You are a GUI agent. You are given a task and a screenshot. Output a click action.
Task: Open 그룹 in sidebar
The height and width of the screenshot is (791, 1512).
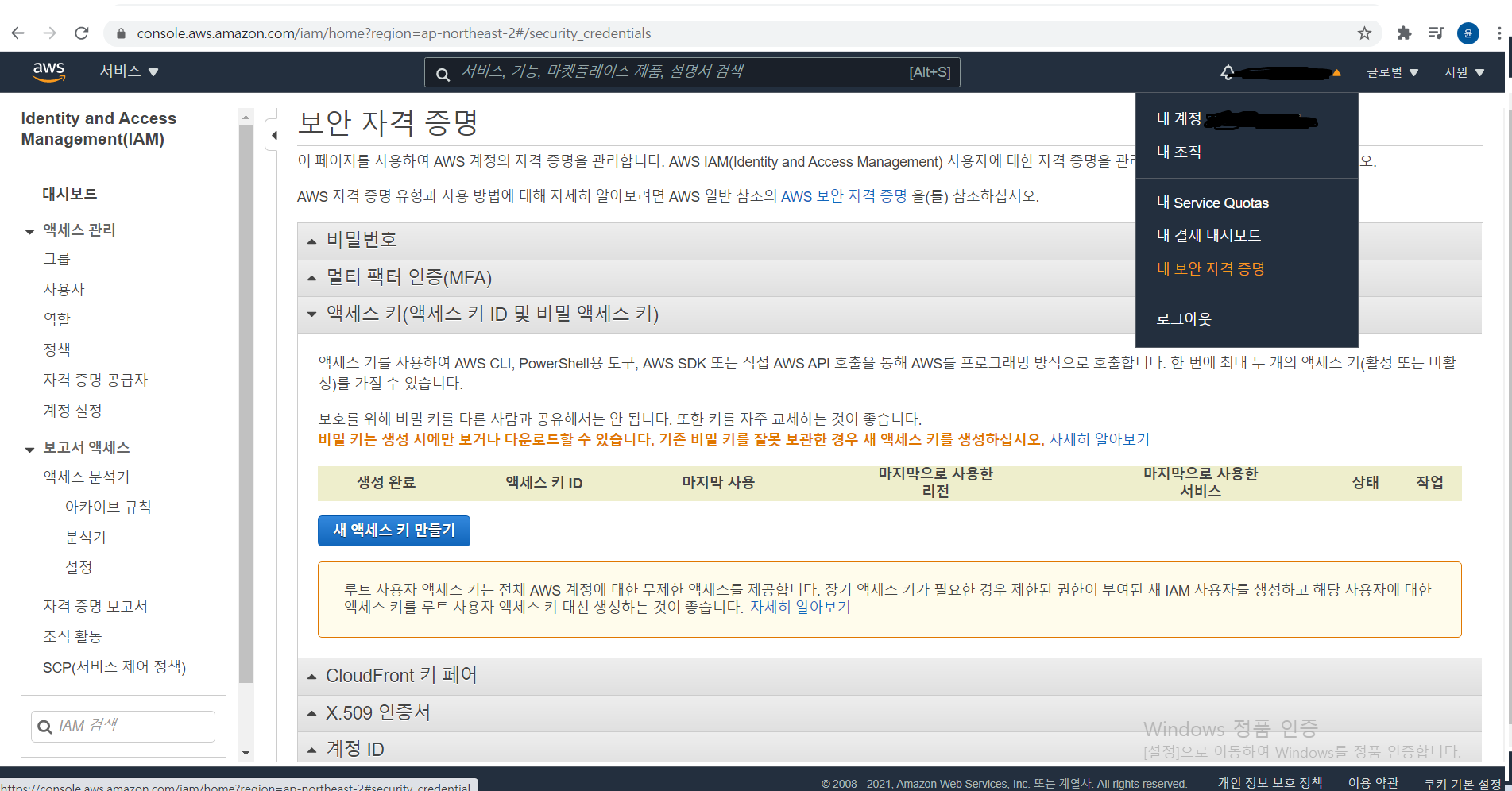click(56, 259)
